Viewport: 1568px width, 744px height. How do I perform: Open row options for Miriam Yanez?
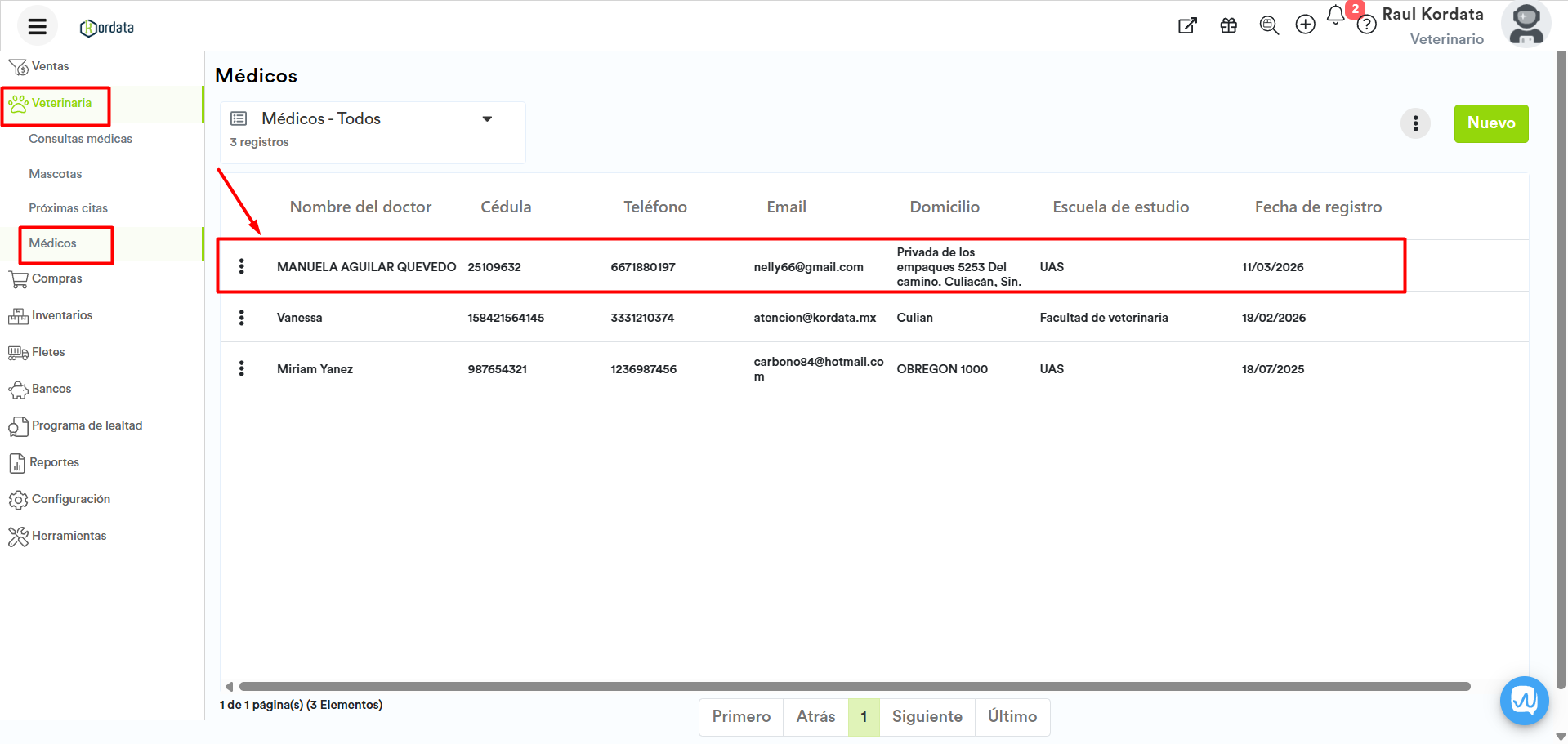point(242,368)
